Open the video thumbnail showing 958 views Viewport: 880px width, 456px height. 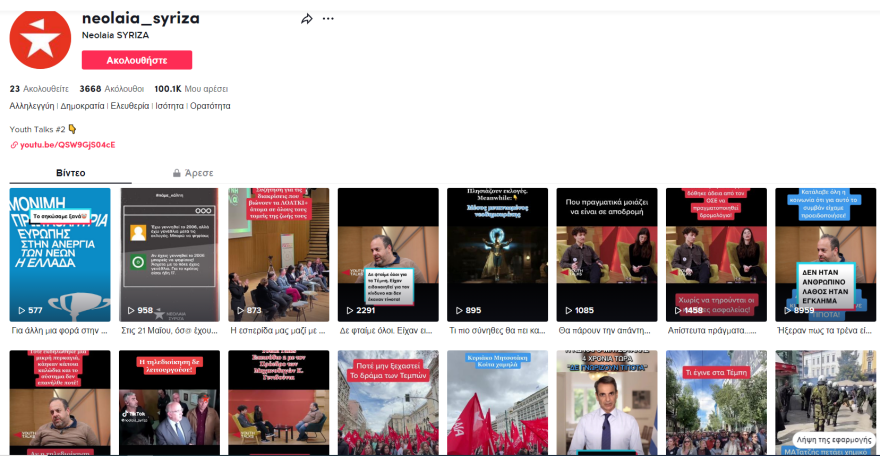click(168, 254)
